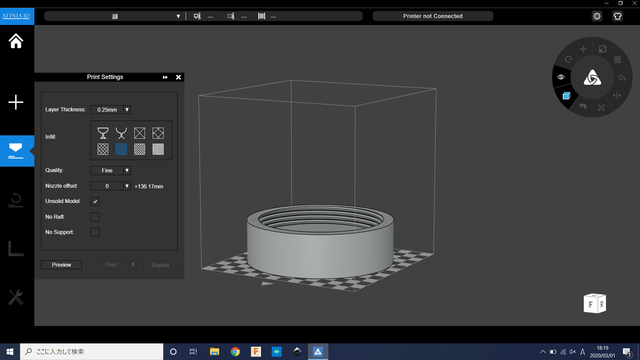Select the diamond-square infill option
The height and width of the screenshot is (360, 640).
pos(158,133)
